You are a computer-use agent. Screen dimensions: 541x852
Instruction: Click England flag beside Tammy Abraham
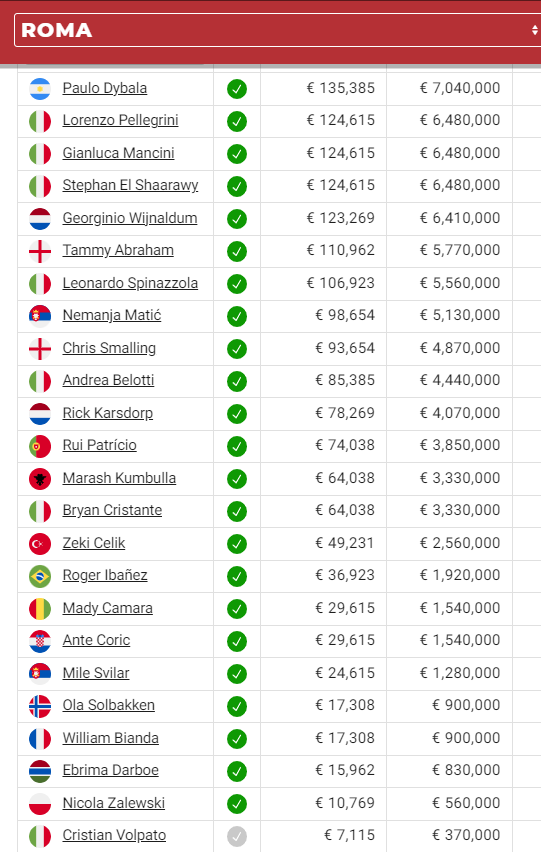(x=40, y=251)
